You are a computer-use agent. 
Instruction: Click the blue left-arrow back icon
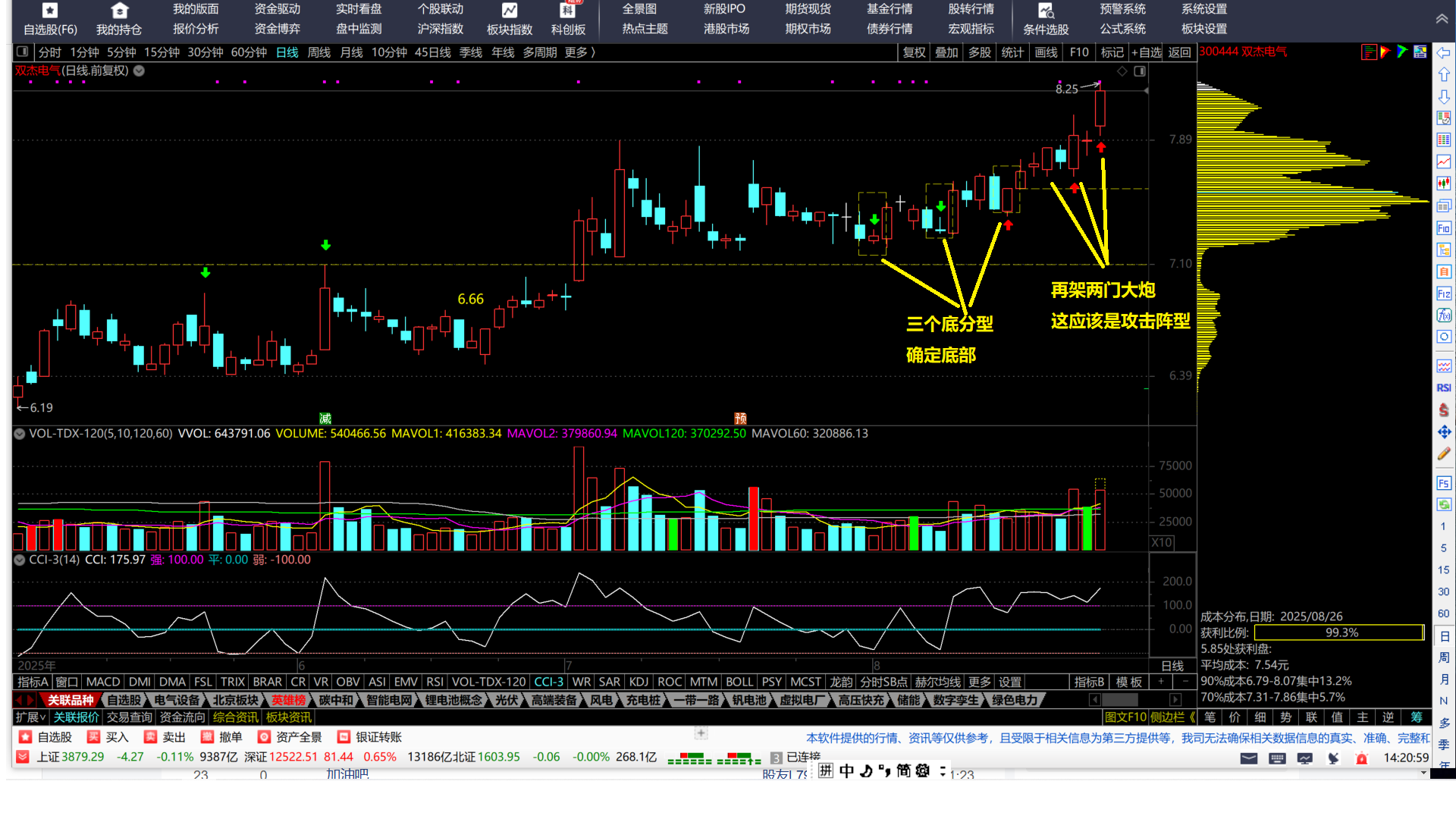1443,52
